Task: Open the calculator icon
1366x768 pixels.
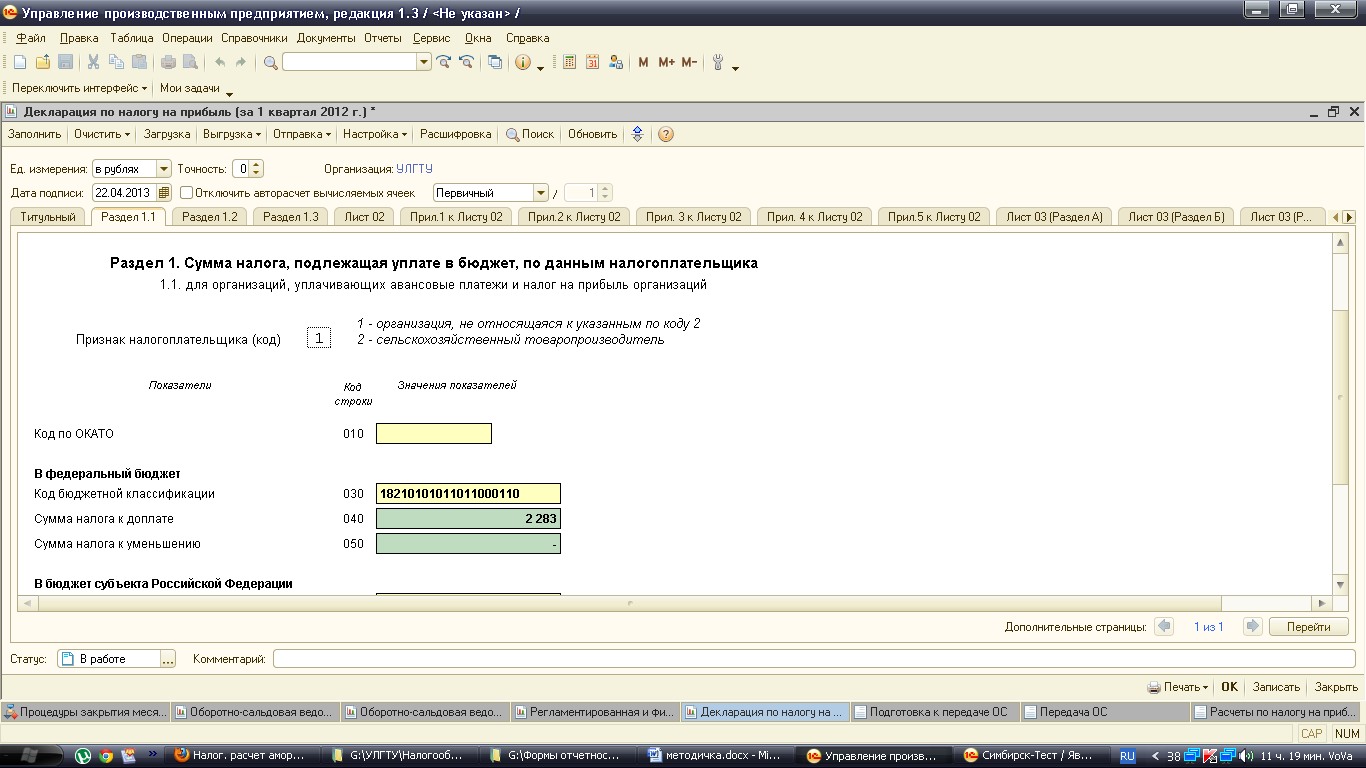Action: click(570, 62)
